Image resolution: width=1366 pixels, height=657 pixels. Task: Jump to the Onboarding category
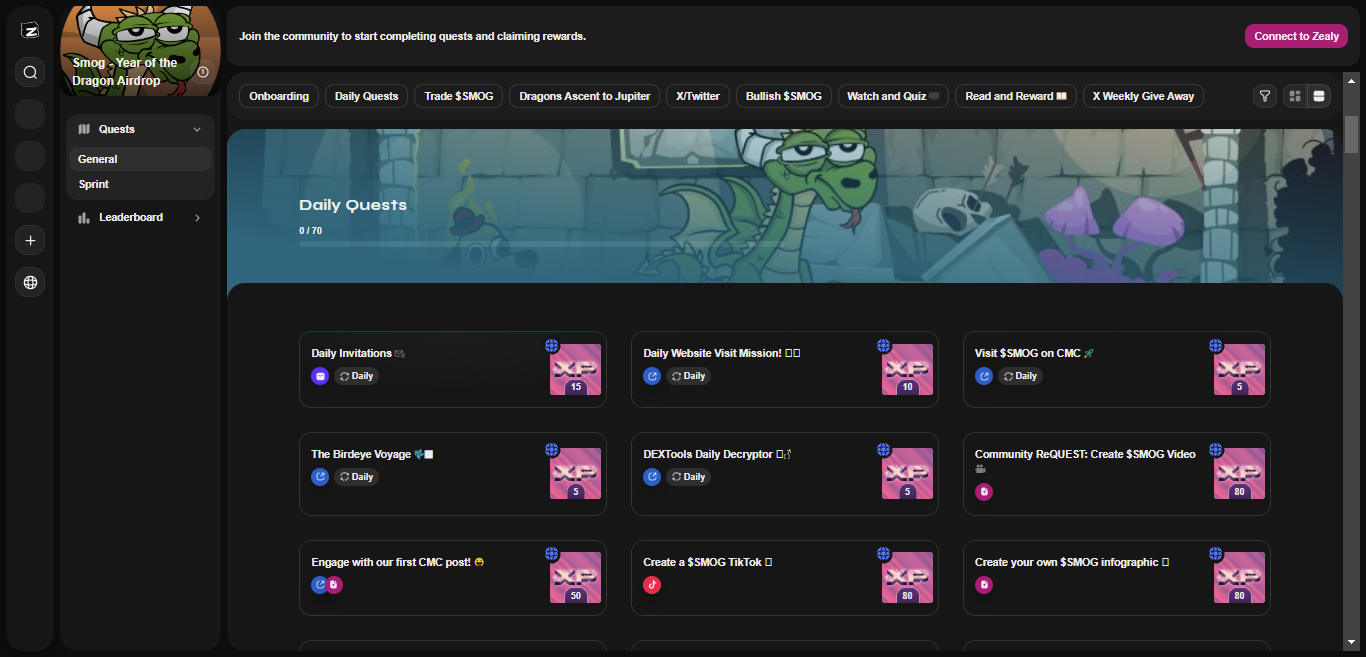279,96
